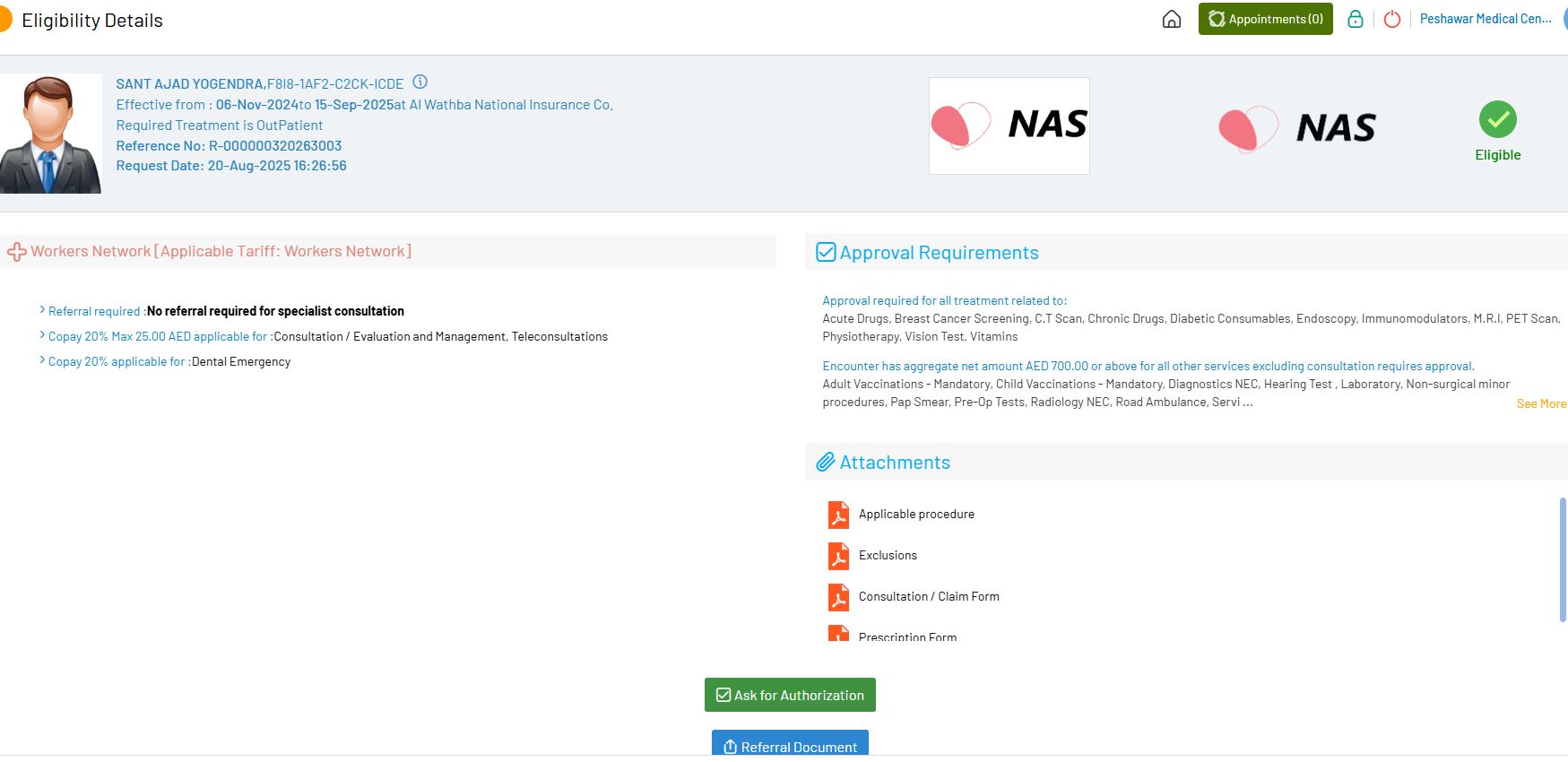
Task: Click the Attachments section heading
Action: (895, 463)
